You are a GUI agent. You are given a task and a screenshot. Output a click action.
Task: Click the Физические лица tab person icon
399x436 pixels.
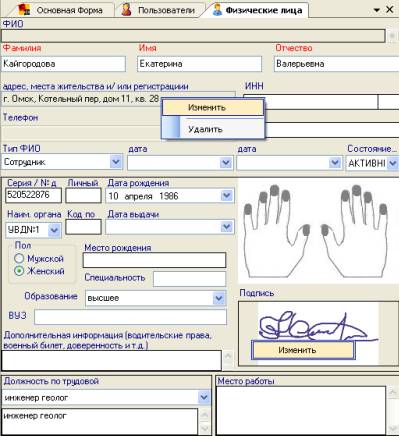[217, 10]
